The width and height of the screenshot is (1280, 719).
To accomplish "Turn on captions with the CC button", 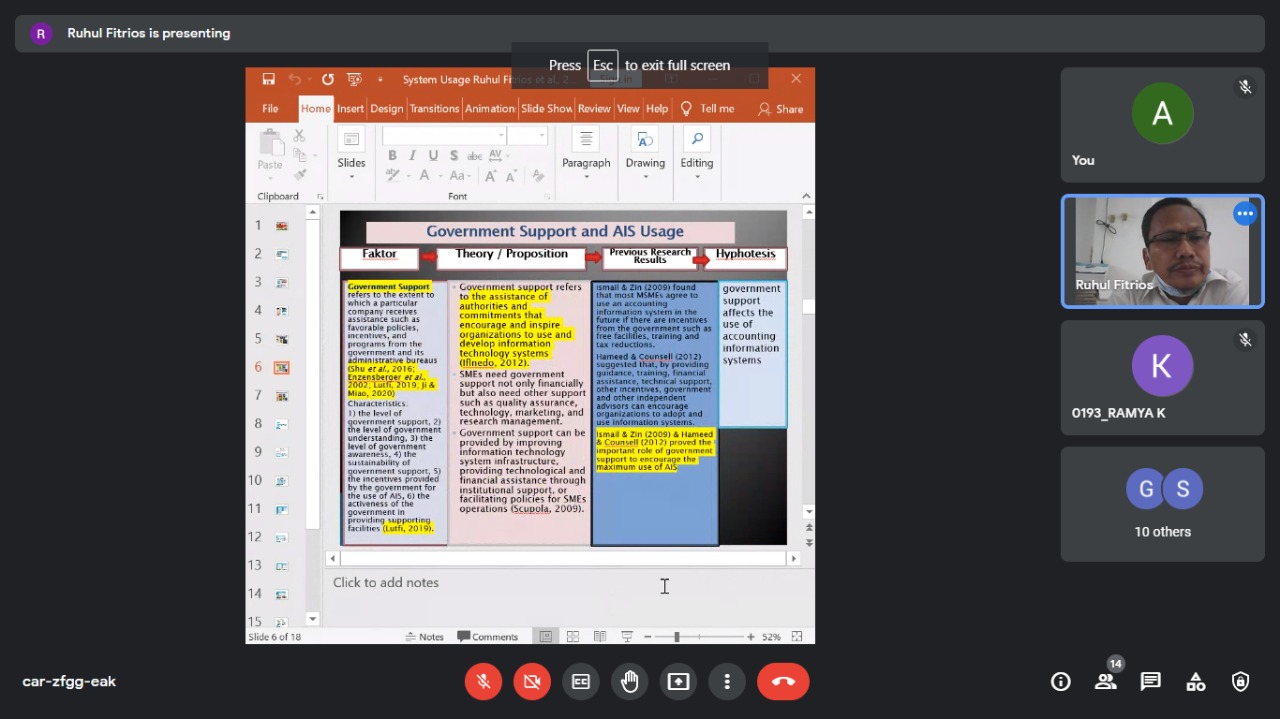I will 581,682.
